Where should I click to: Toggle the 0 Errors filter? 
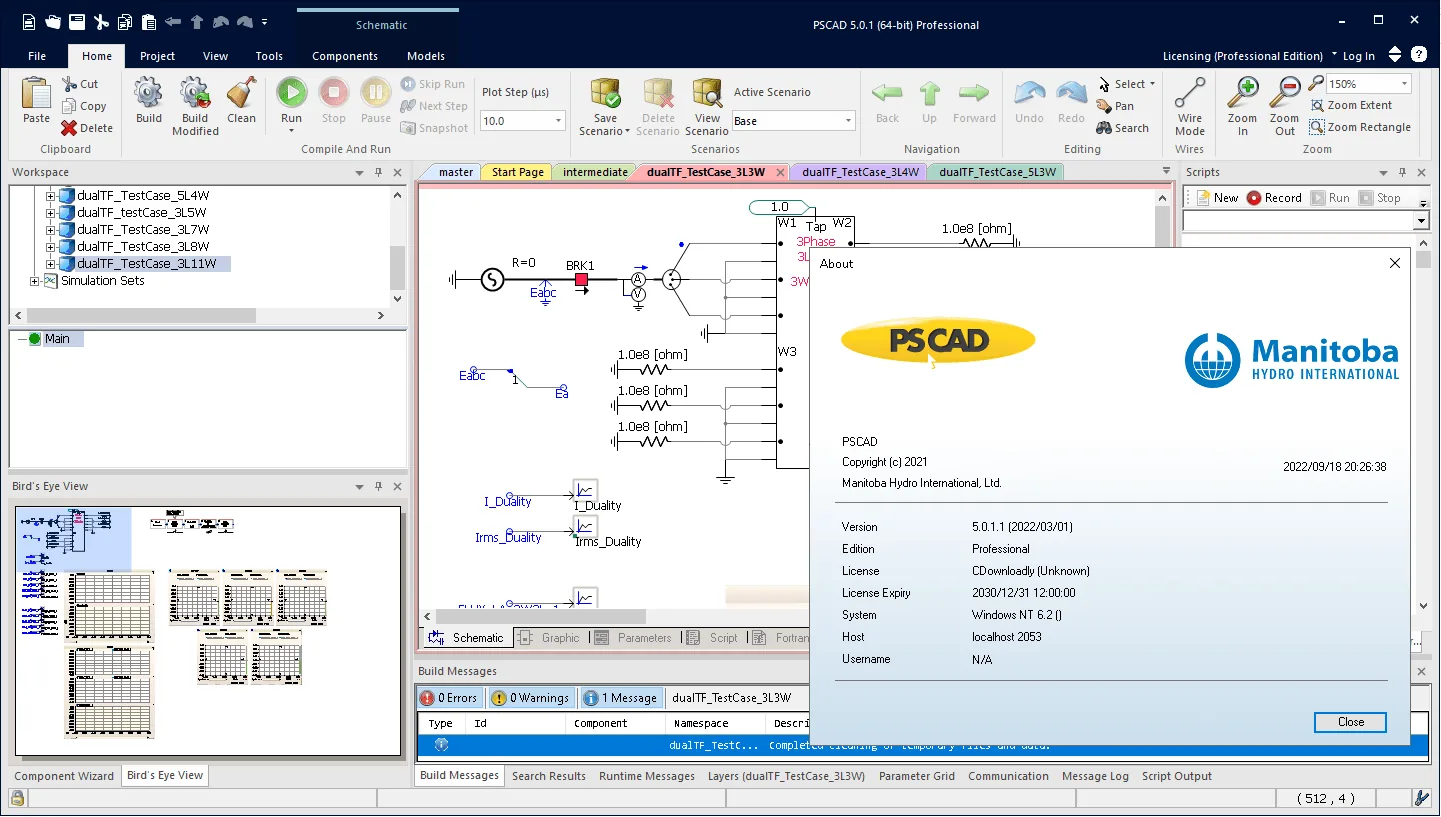[x=449, y=698]
